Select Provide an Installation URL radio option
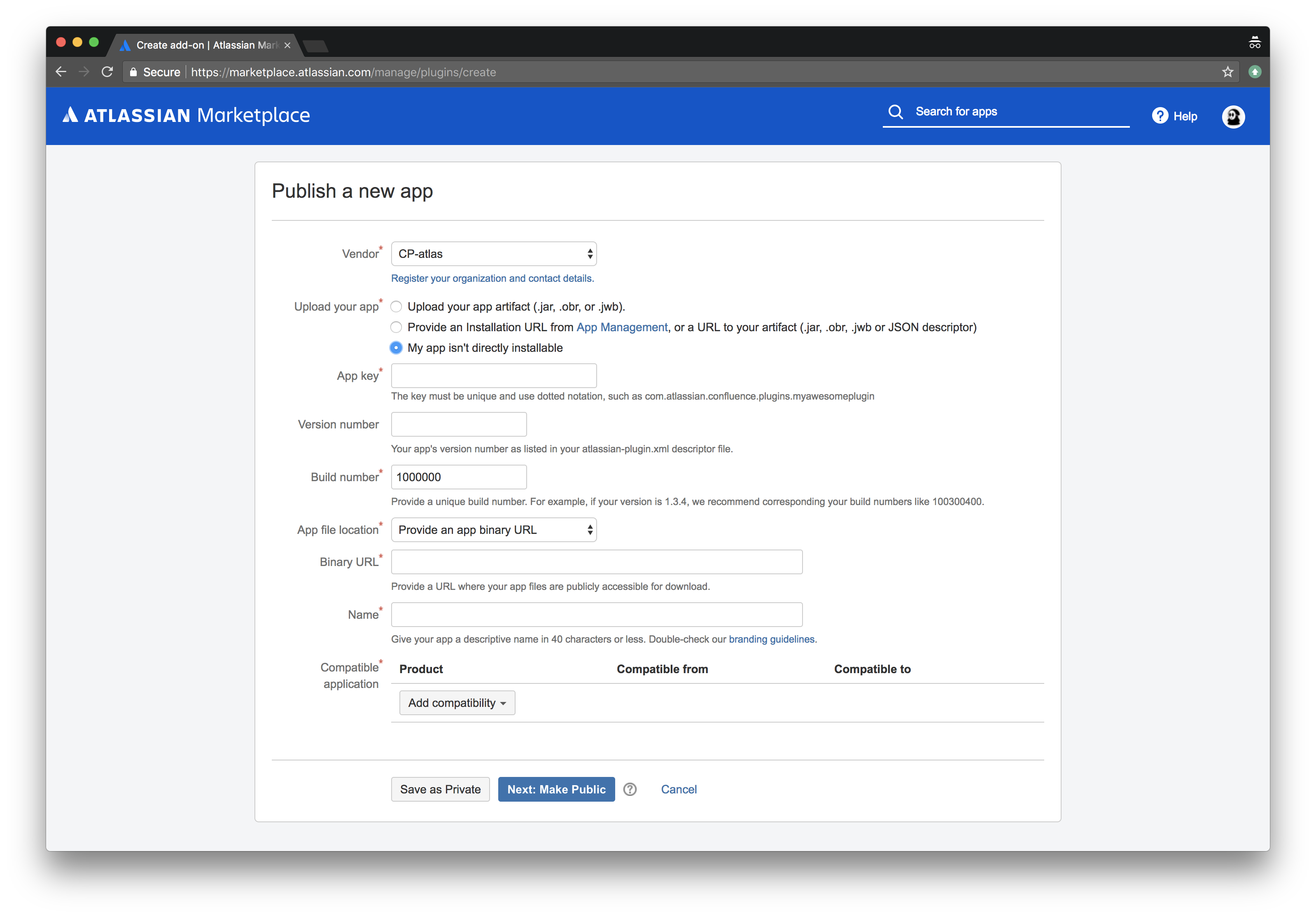The image size is (1316, 917). (x=396, y=327)
